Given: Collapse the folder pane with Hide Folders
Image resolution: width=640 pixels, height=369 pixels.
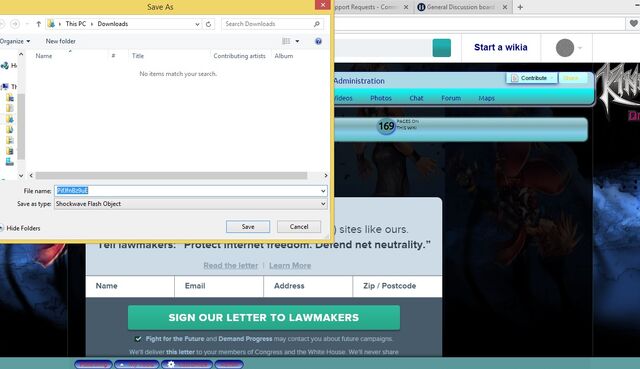Looking at the screenshot, I should 20,228.
